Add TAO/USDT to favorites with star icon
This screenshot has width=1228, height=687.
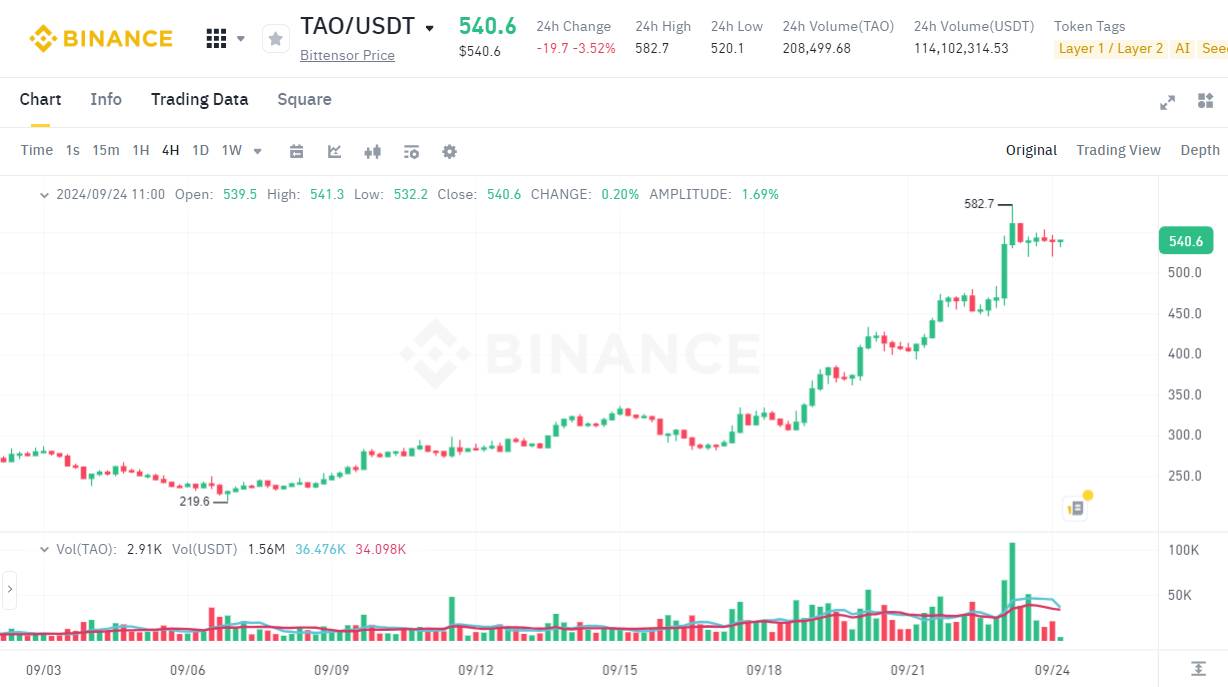pyautogui.click(x=275, y=39)
